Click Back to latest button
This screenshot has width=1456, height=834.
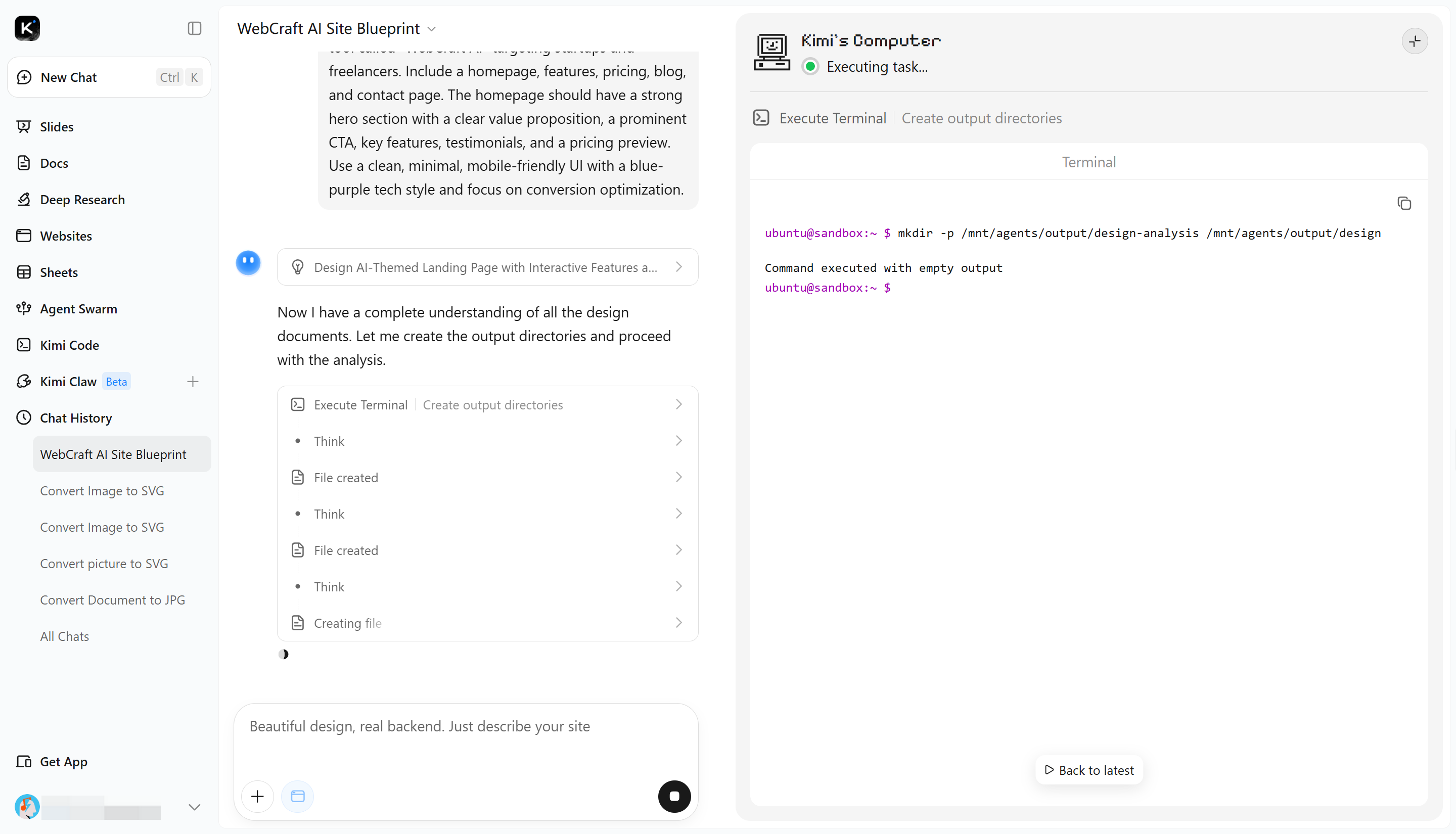(x=1089, y=770)
